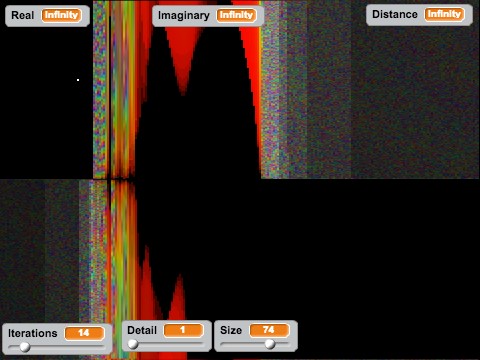Click the Imaginary value 'Infinity' readout
Screen dimensions: 480x360
point(236,15)
